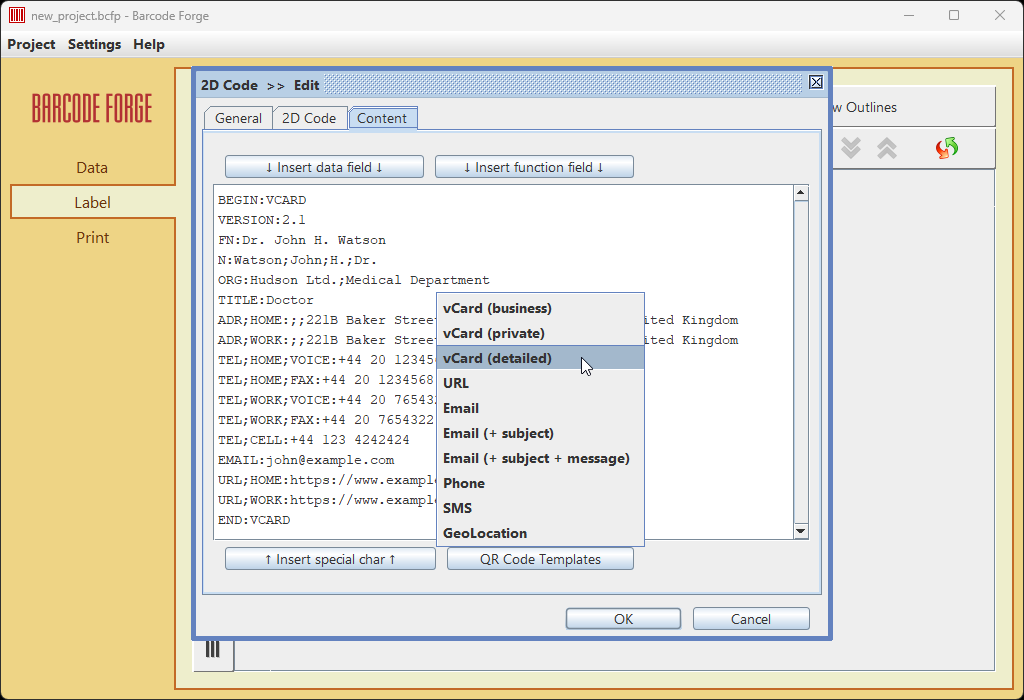Screen dimensions: 1024x700
Task: Click the content text scrollbar track
Action: tap(801, 362)
